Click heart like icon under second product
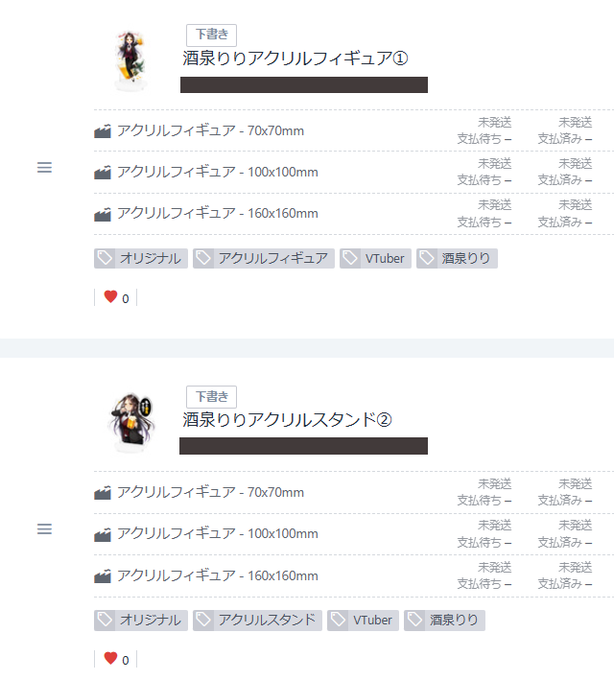The image size is (614, 680). pyautogui.click(x=111, y=658)
